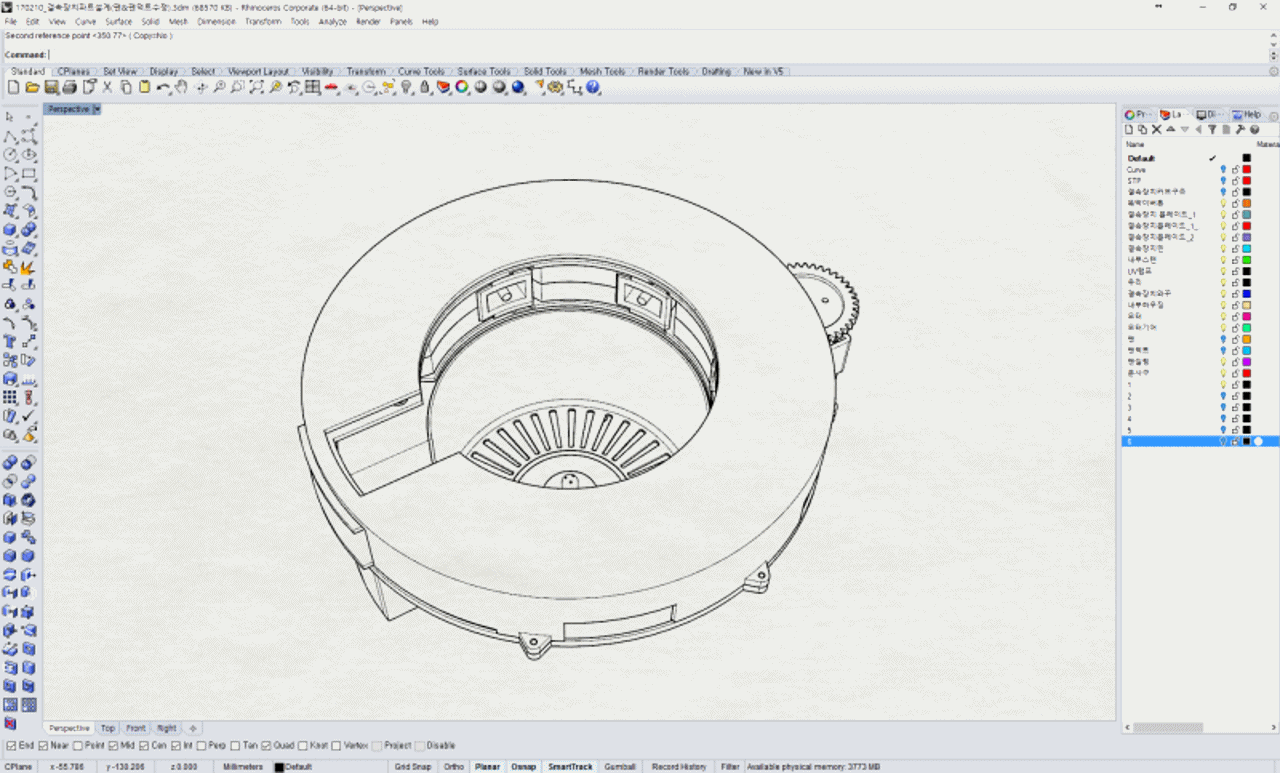Switch to the Curve Tools toolbar tab
This screenshot has width=1280, height=773.
[x=421, y=72]
